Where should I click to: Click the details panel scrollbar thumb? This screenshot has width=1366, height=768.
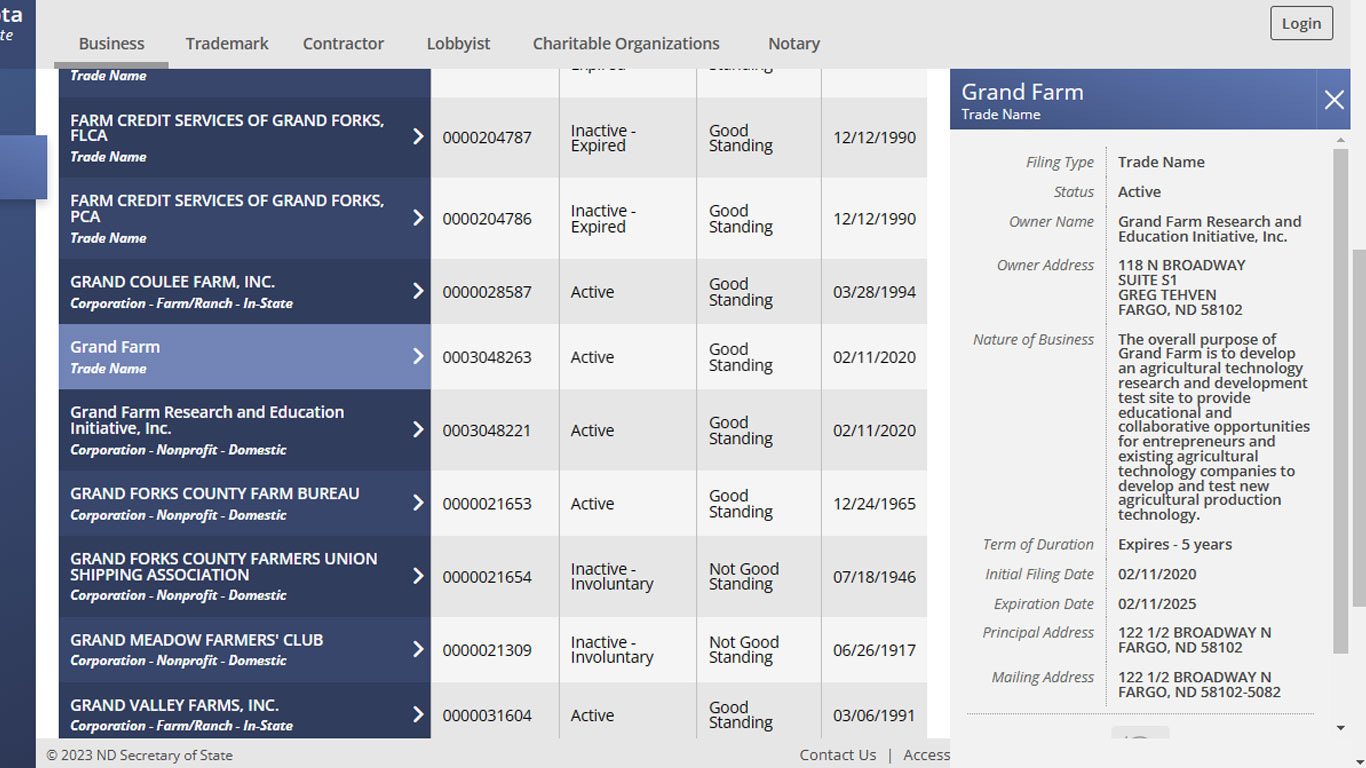pos(1341,401)
